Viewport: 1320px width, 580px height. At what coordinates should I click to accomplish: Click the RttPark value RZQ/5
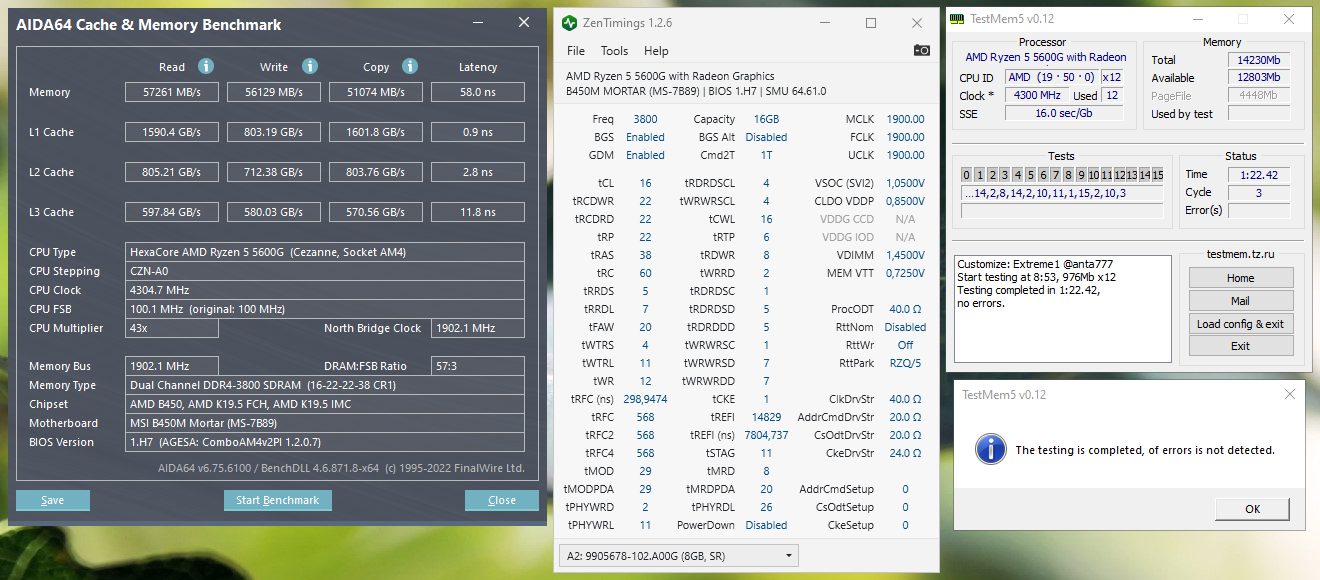click(x=906, y=363)
